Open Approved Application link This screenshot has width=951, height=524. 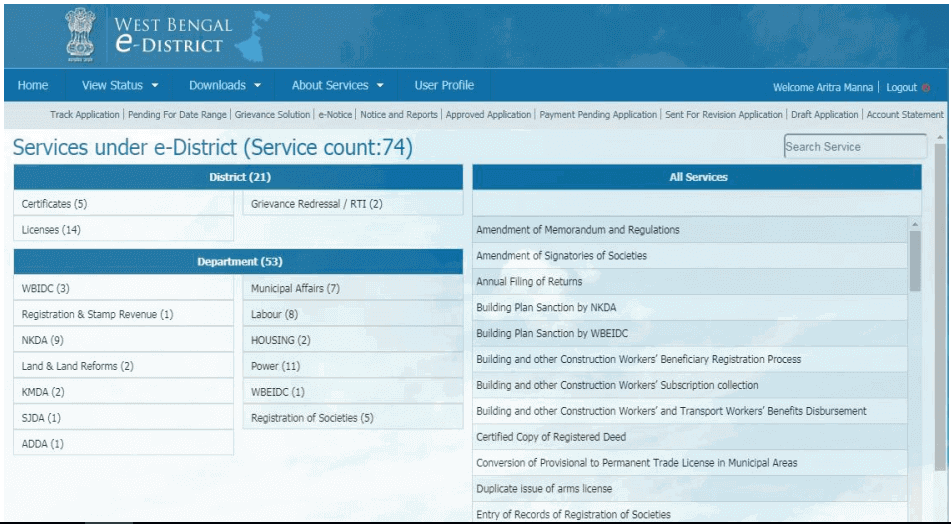pyautogui.click(x=488, y=115)
